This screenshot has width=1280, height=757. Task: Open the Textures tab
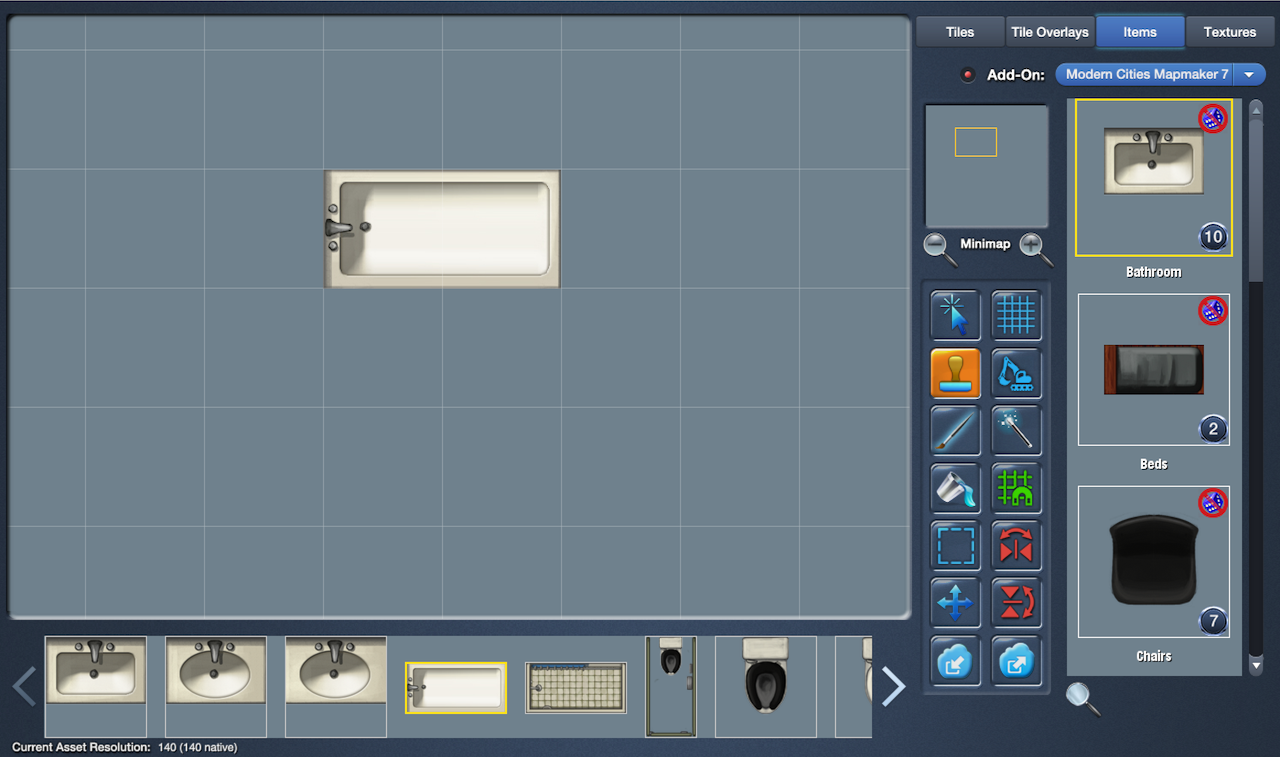pos(1229,32)
